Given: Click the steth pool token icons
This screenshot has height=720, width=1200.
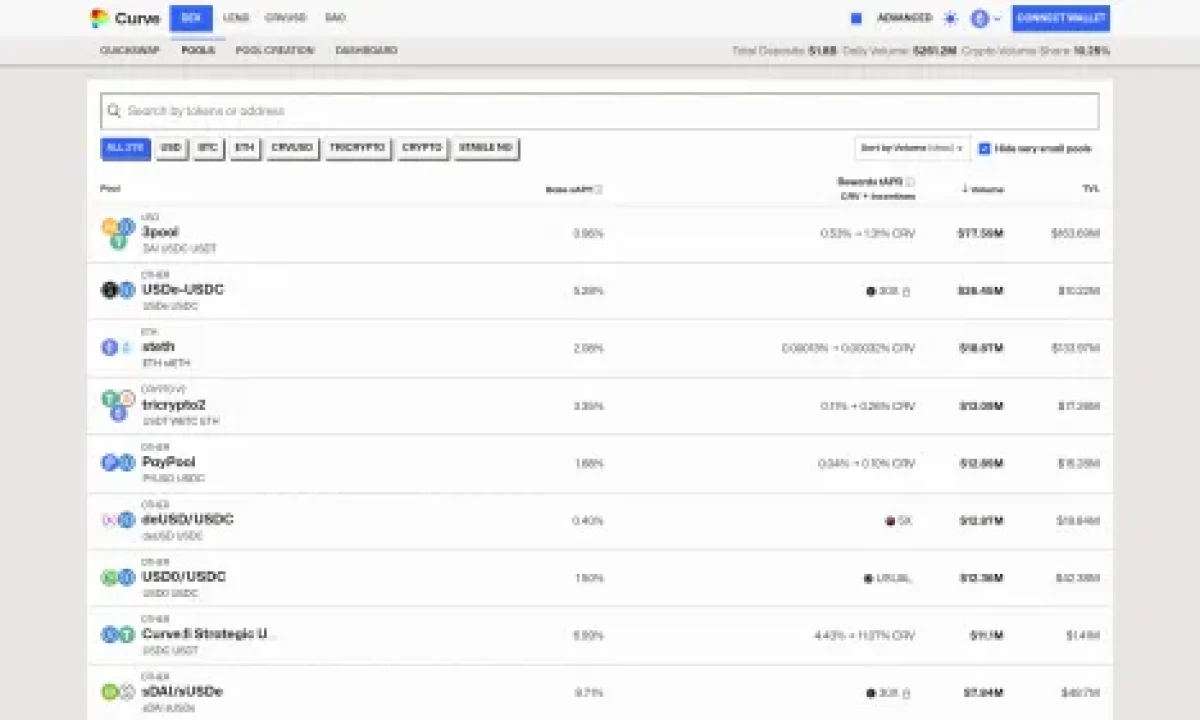Looking at the screenshot, I should [117, 347].
